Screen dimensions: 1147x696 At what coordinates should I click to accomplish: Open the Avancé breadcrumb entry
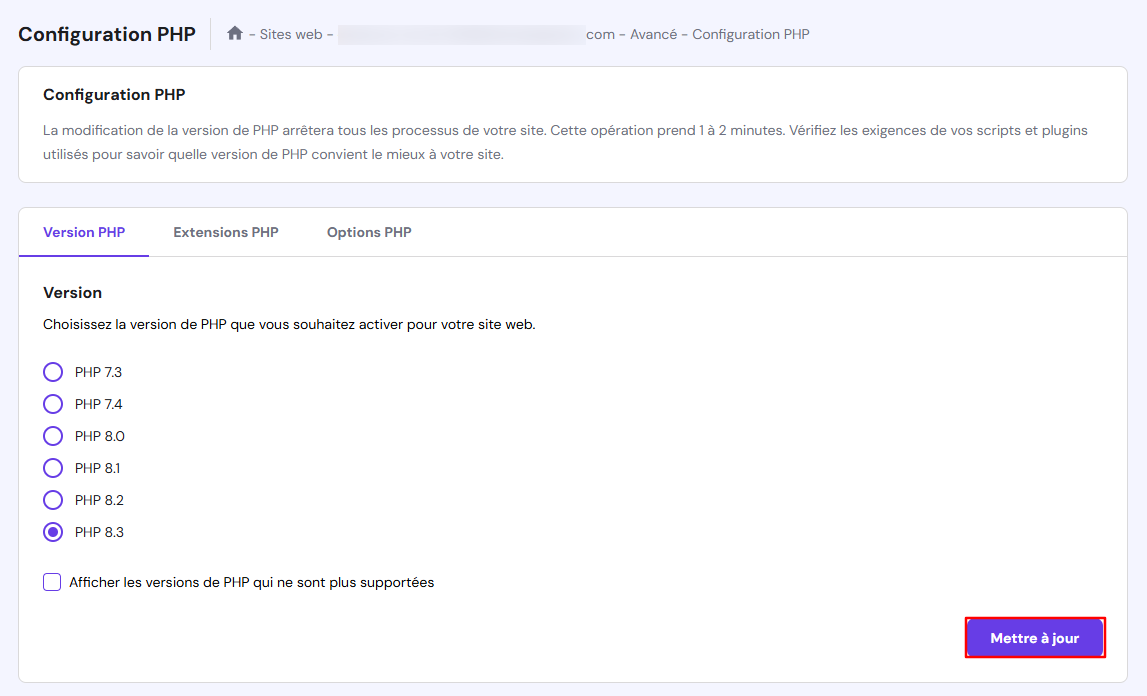click(x=647, y=34)
